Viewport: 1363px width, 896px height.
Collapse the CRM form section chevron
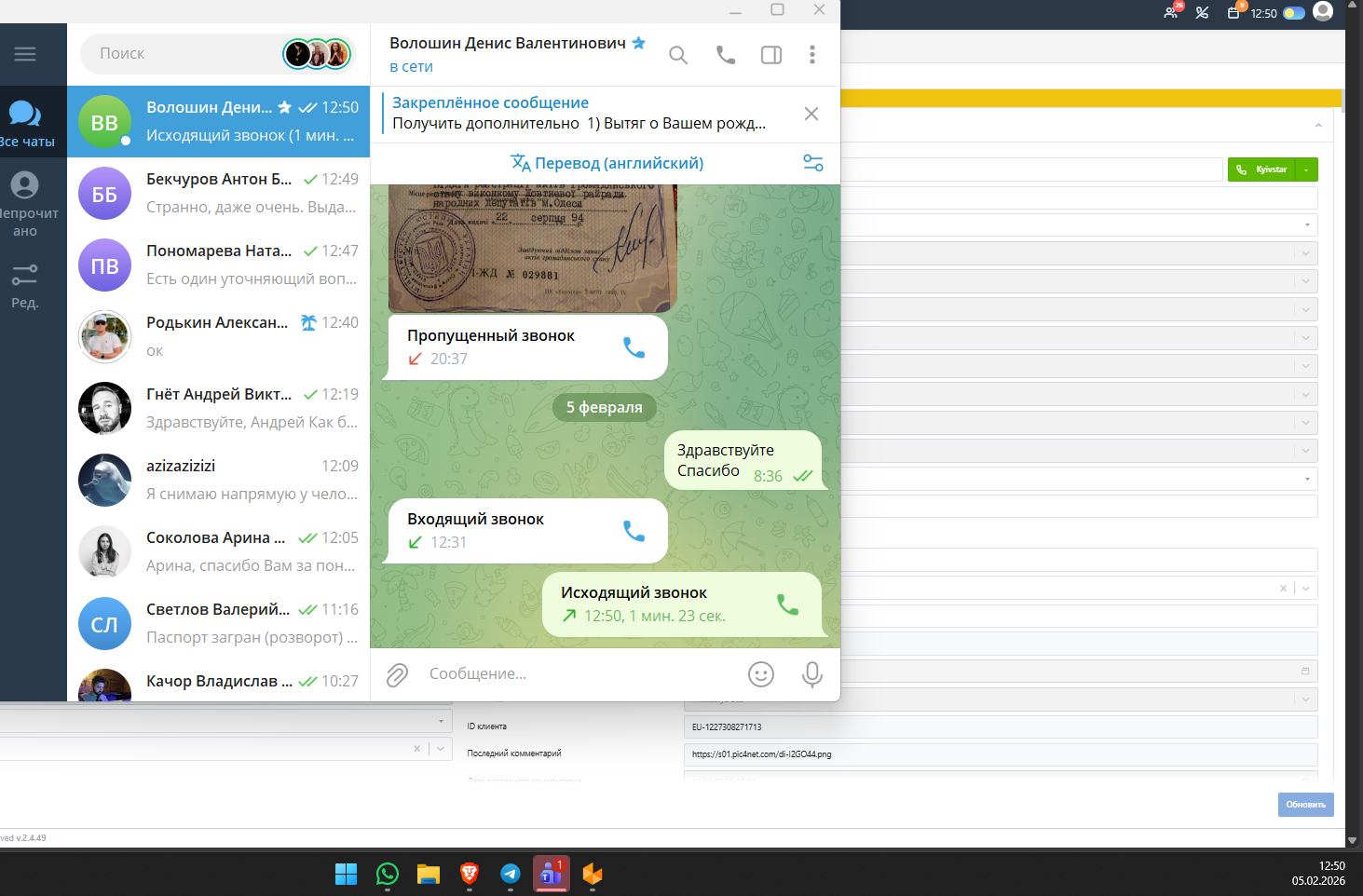click(x=1318, y=126)
